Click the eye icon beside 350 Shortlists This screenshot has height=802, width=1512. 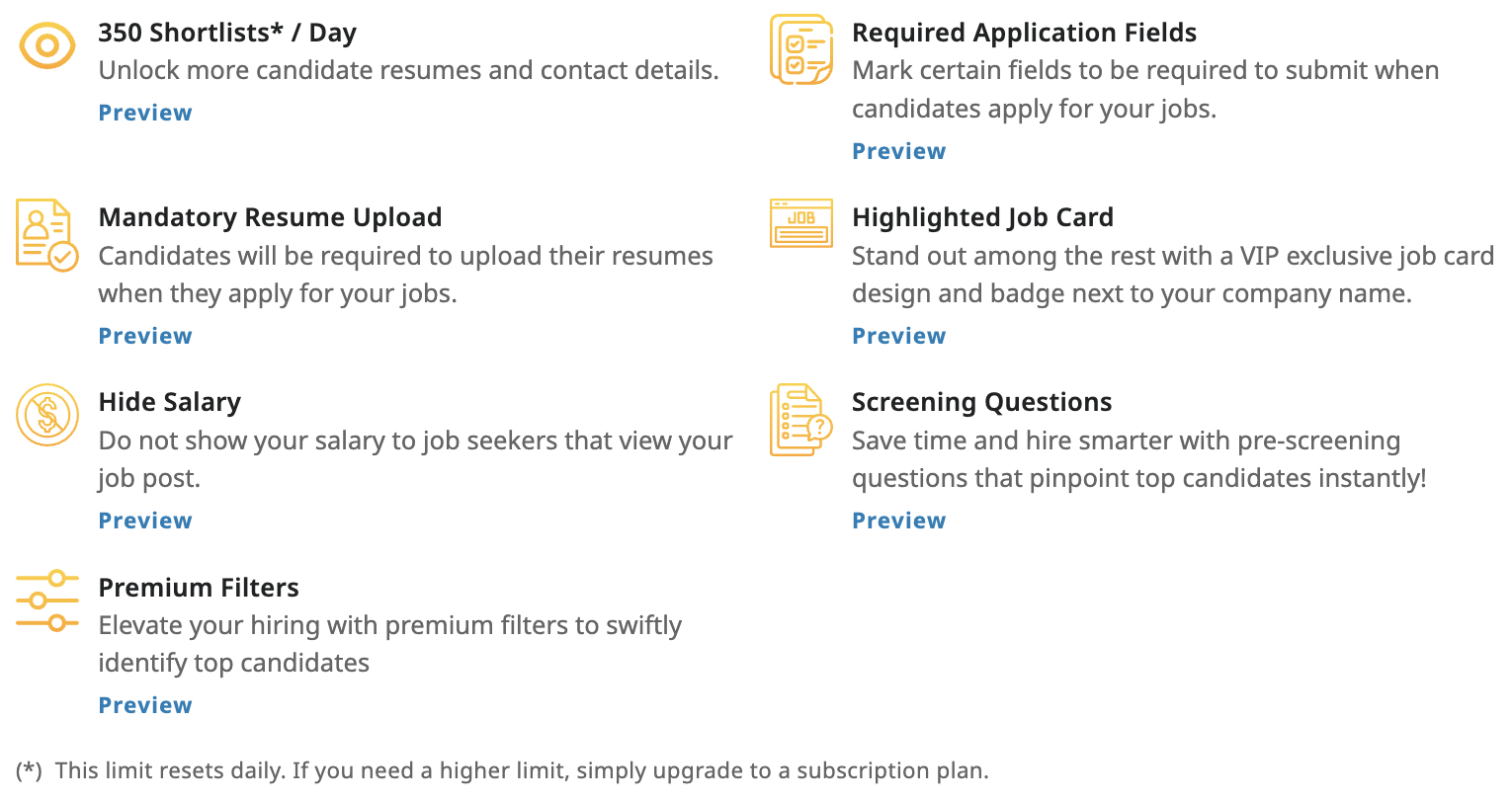[x=46, y=45]
